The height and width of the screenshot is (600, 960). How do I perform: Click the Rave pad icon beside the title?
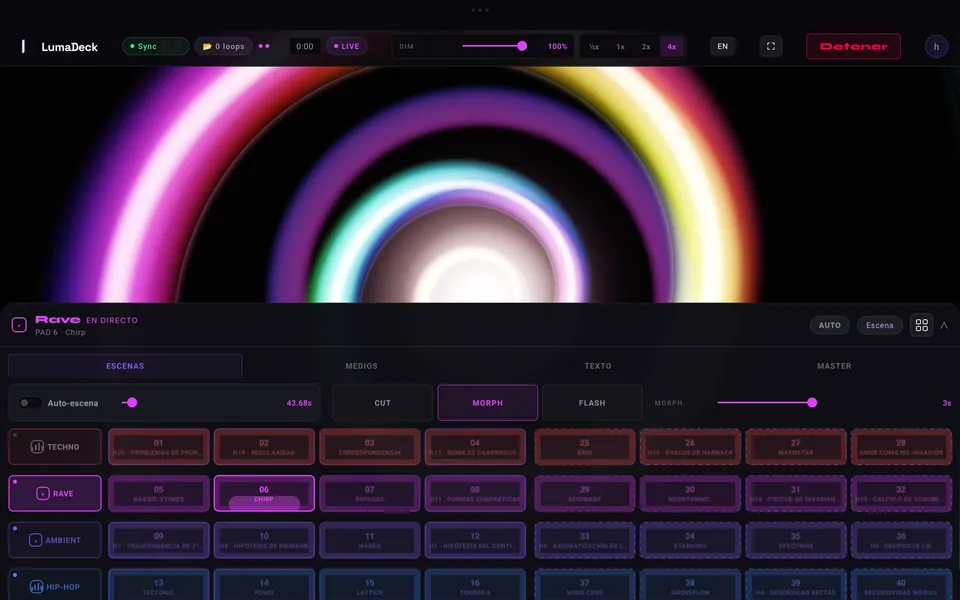click(19, 325)
